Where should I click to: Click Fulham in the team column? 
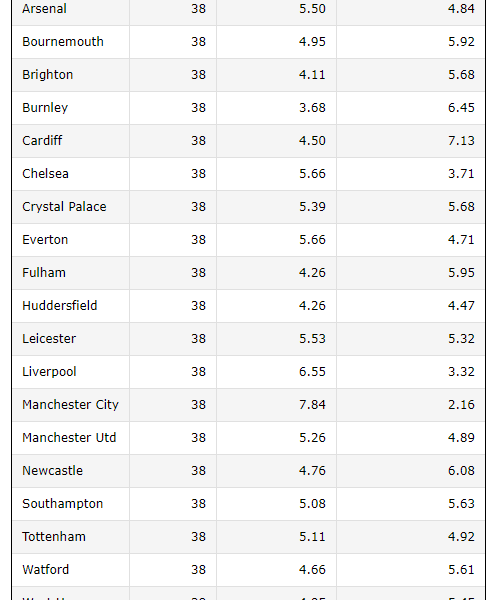coord(44,272)
